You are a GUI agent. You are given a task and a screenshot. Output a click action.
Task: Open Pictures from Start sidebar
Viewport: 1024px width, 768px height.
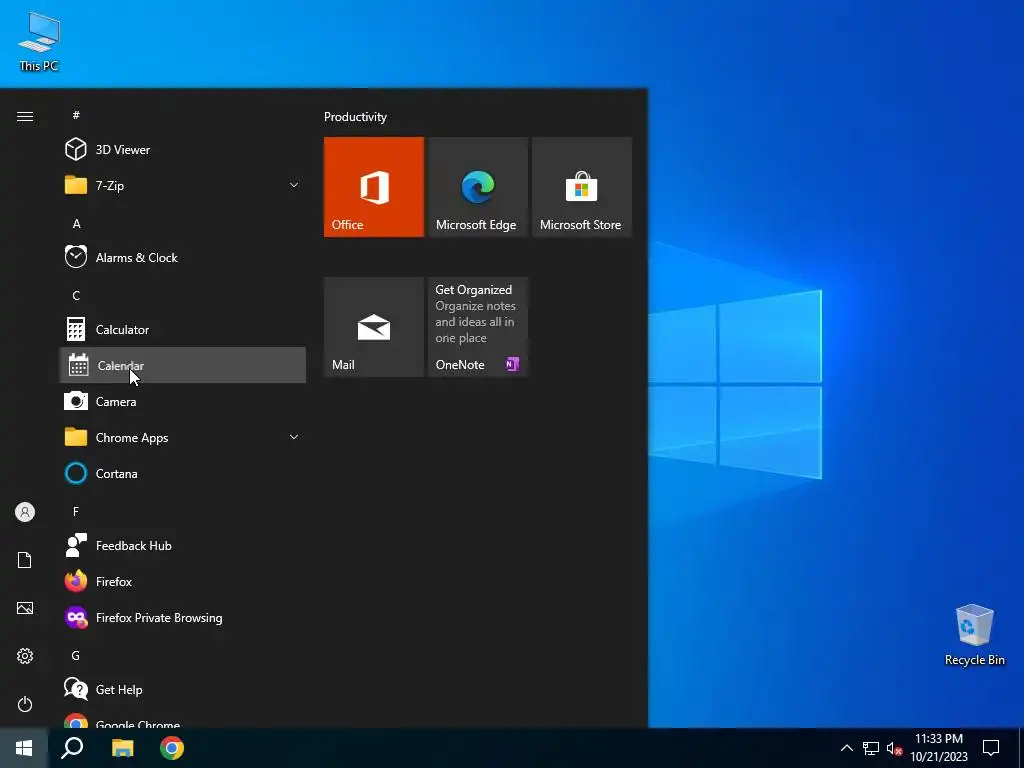coord(25,608)
